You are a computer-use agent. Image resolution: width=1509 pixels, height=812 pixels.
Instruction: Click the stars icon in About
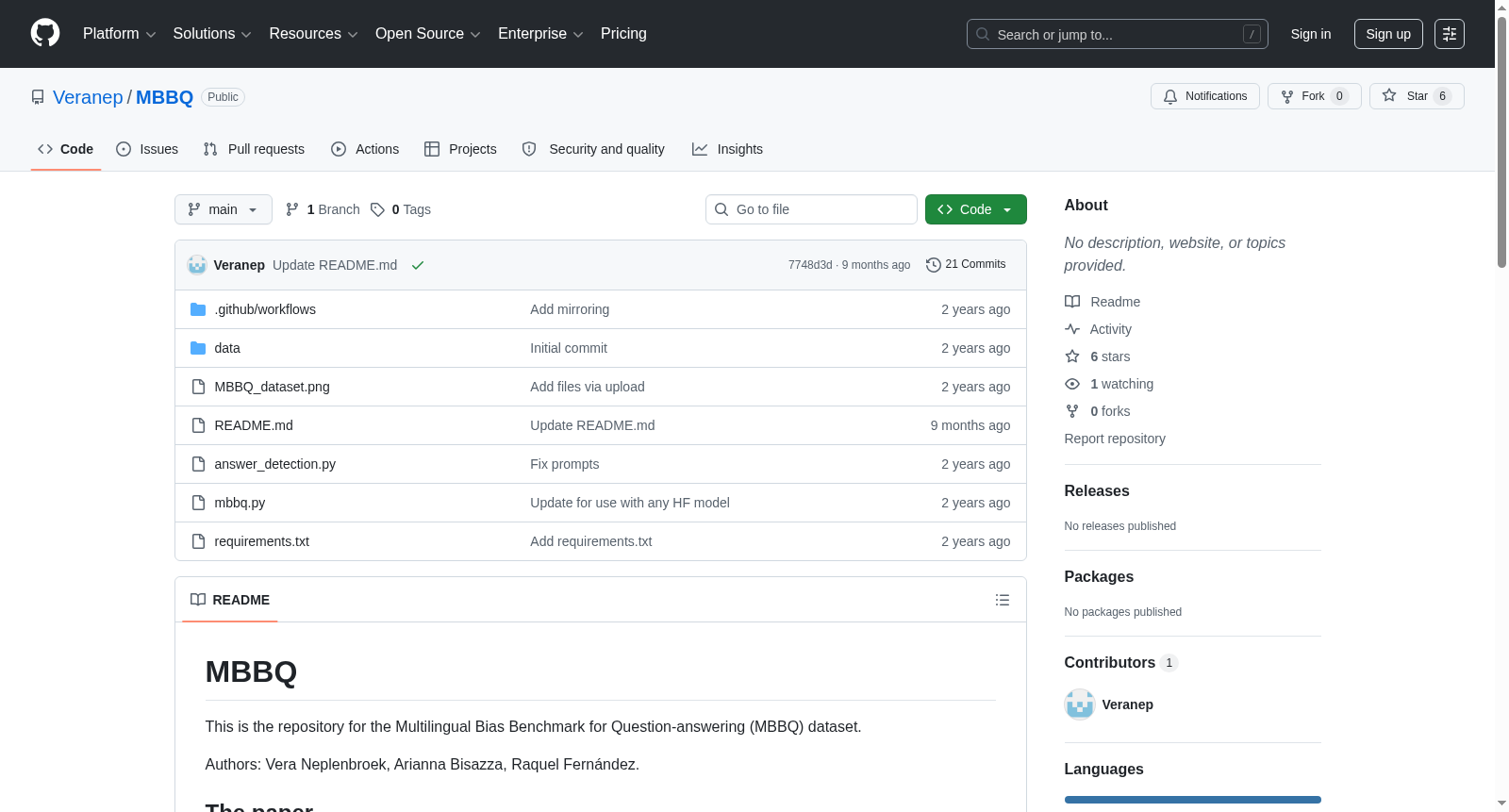coord(1072,356)
